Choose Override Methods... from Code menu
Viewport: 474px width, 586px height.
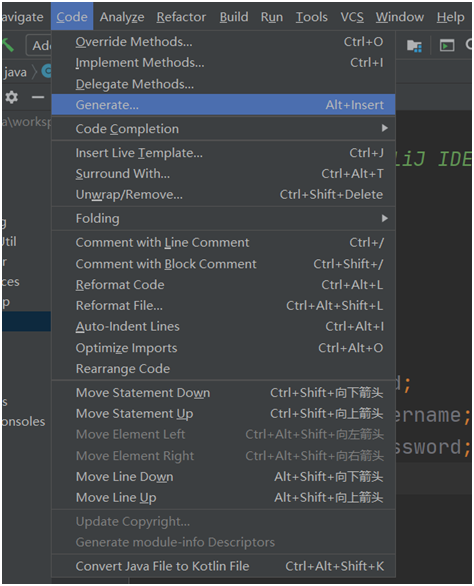(223, 42)
